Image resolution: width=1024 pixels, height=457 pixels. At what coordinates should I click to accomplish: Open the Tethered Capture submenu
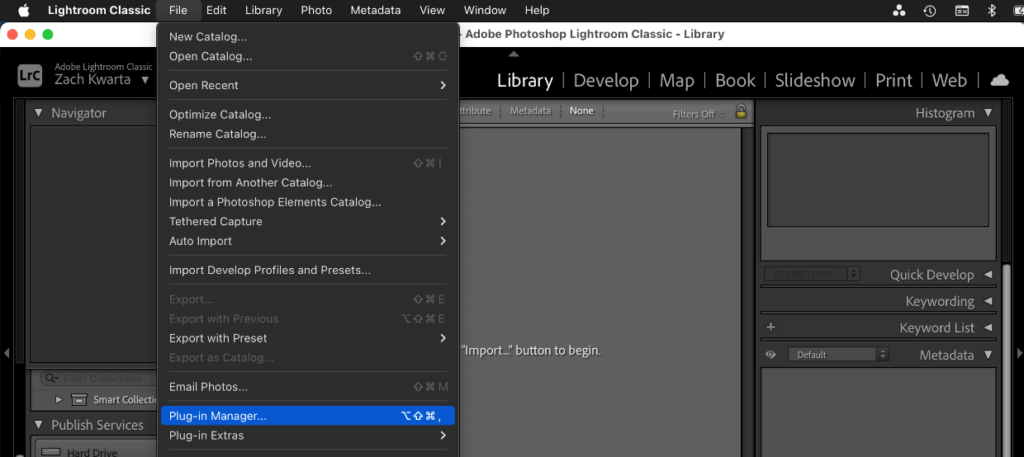308,221
